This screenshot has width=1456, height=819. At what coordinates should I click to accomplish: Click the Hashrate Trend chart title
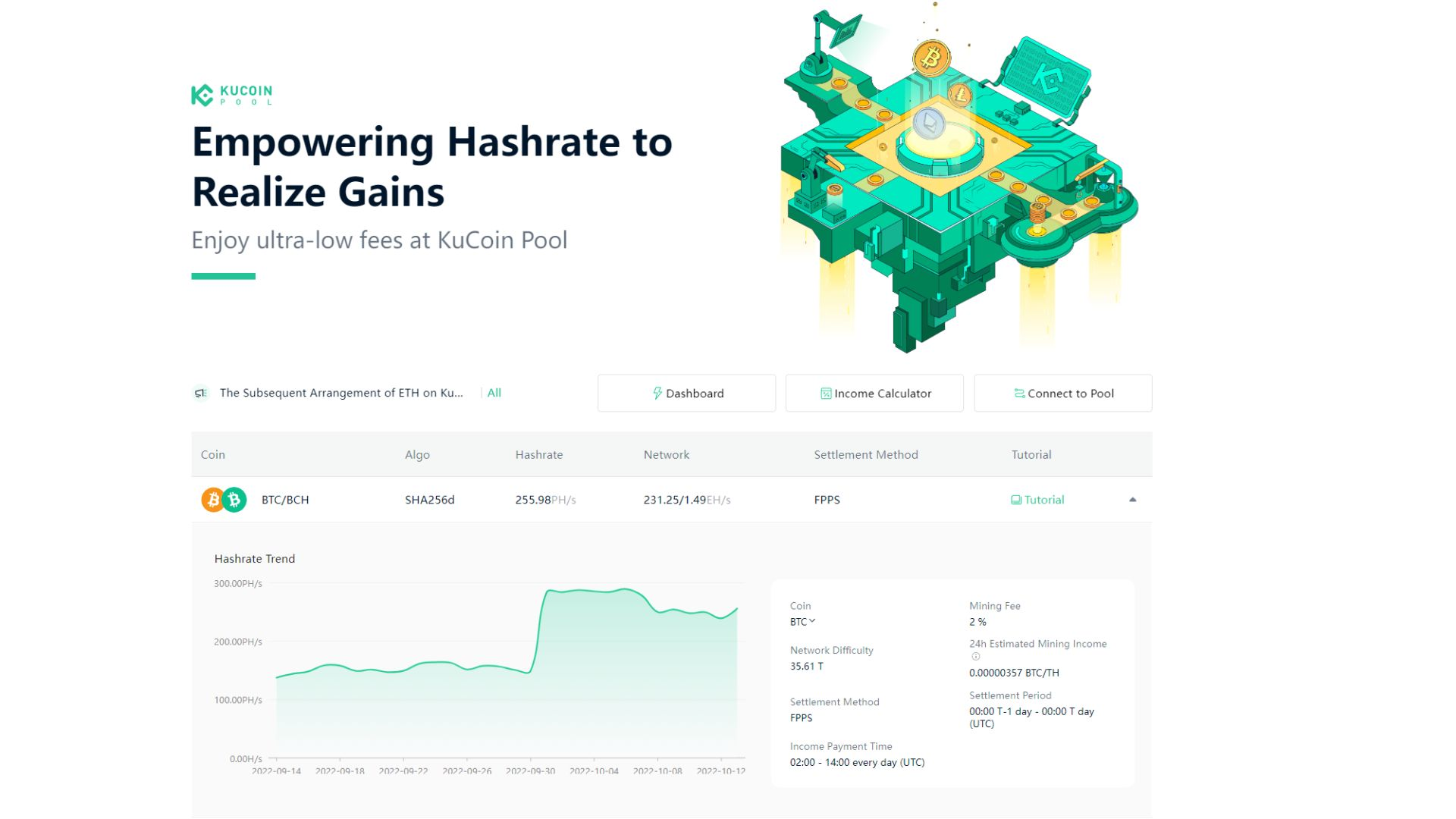(255, 559)
